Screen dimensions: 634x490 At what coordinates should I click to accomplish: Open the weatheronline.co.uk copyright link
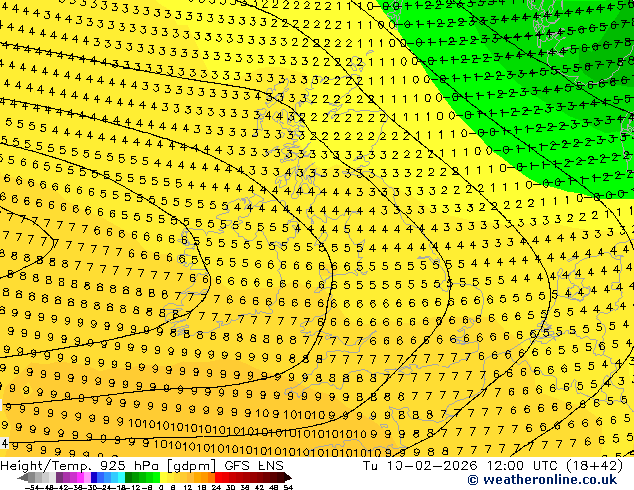(542, 480)
